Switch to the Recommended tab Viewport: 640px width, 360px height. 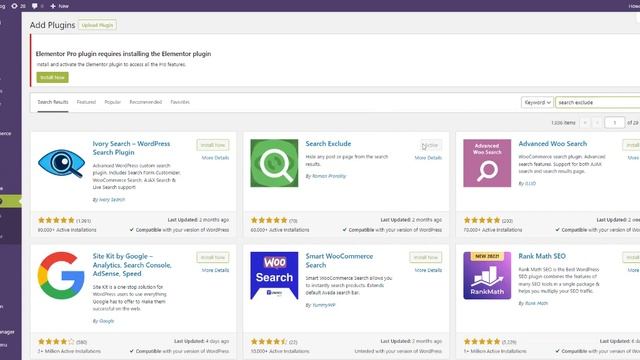146,102
